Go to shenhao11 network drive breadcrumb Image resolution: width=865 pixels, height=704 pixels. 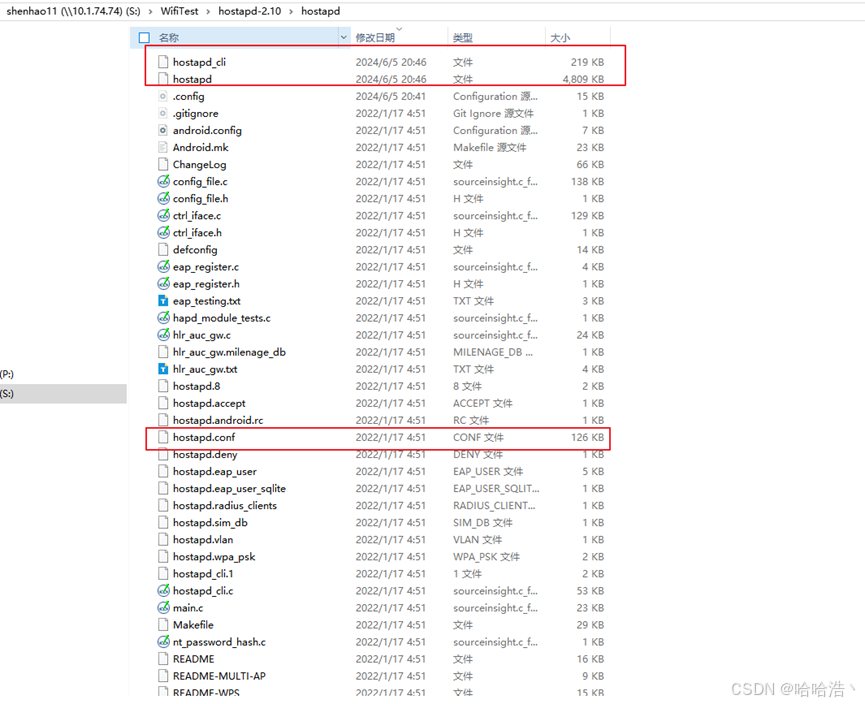pyautogui.click(x=73, y=11)
